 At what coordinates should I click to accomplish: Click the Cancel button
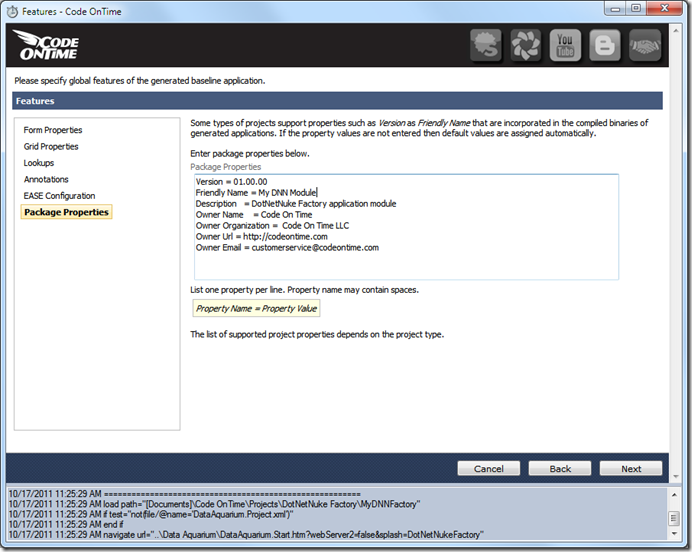pos(489,469)
